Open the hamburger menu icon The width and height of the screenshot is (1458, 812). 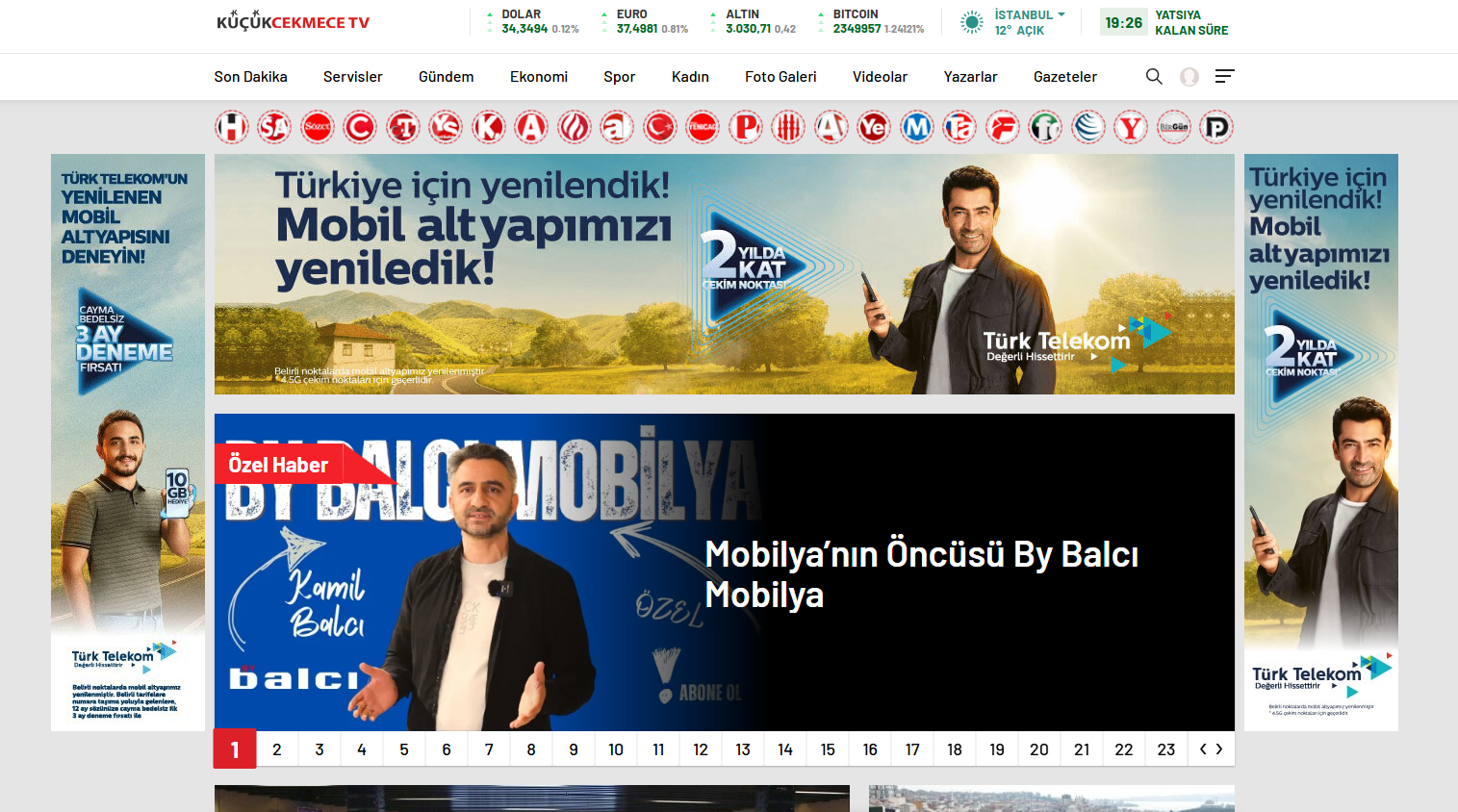pos(1224,76)
